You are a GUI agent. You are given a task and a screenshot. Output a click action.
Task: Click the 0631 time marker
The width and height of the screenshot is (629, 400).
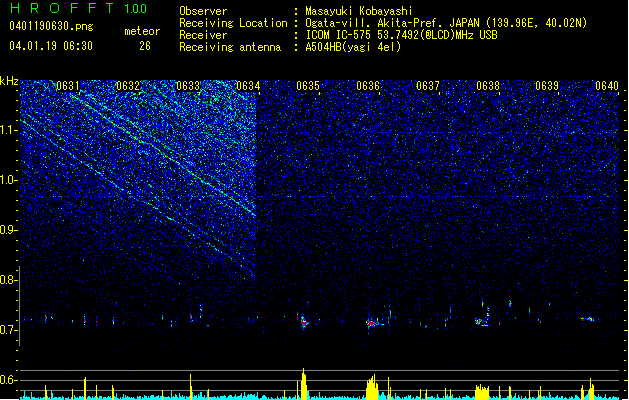coord(68,86)
